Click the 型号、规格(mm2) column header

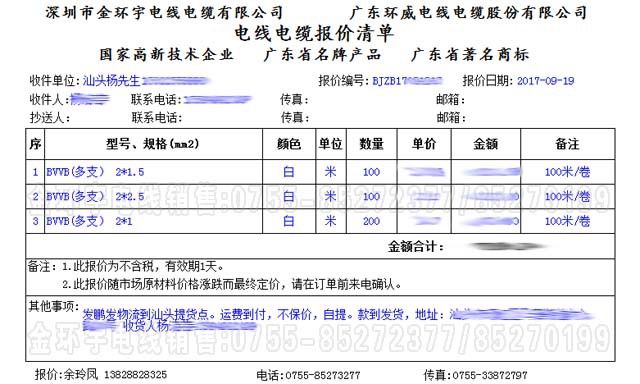click(x=152, y=144)
